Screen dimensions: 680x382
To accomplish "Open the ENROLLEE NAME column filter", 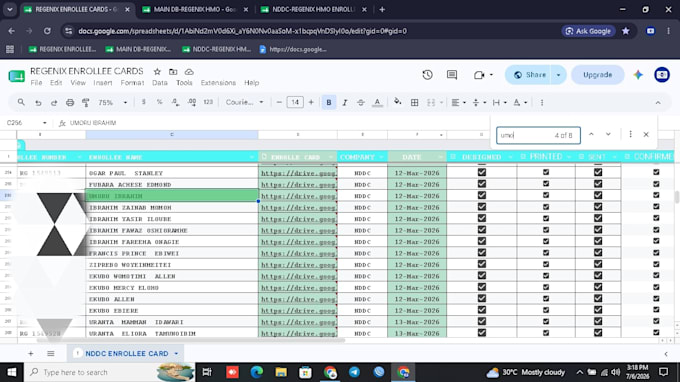I will pyautogui.click(x=252, y=157).
